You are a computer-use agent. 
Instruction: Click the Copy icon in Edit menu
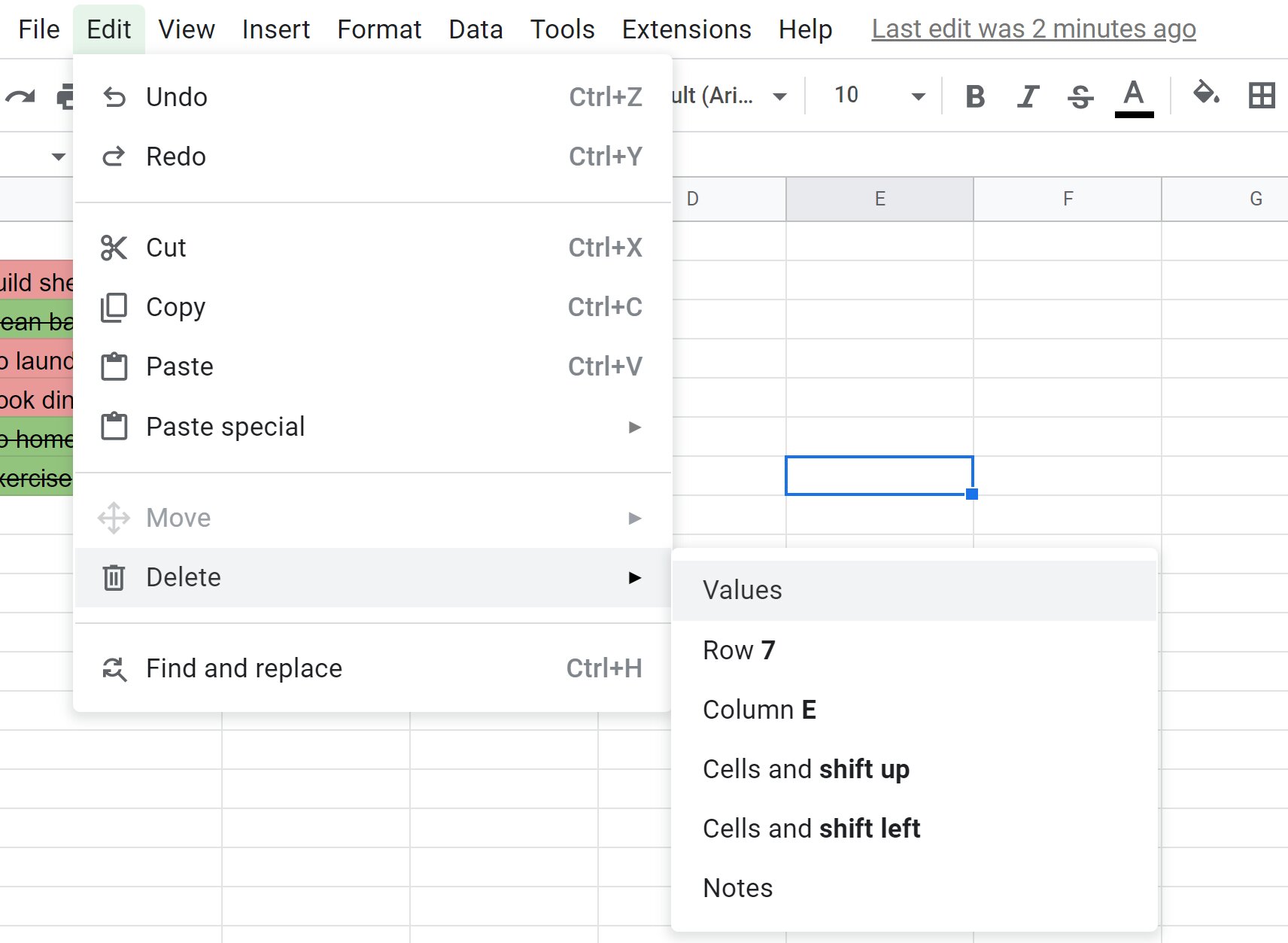click(x=114, y=307)
